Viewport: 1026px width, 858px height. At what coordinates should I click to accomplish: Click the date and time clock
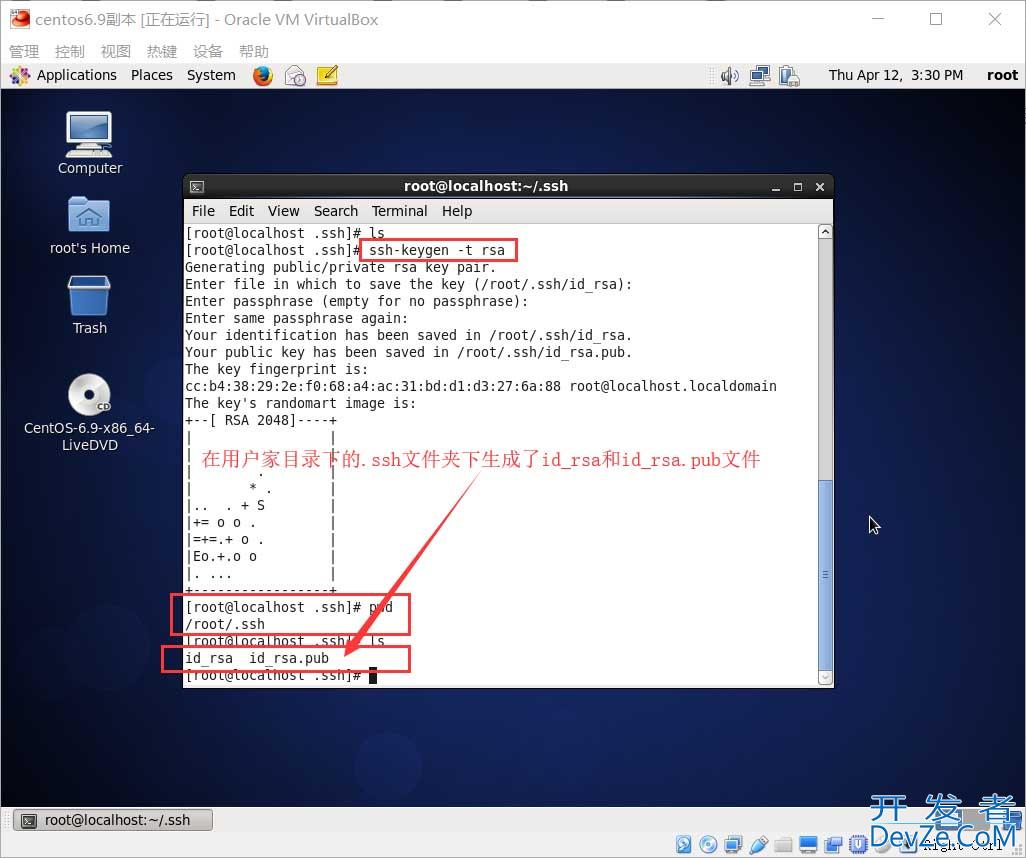pos(895,75)
